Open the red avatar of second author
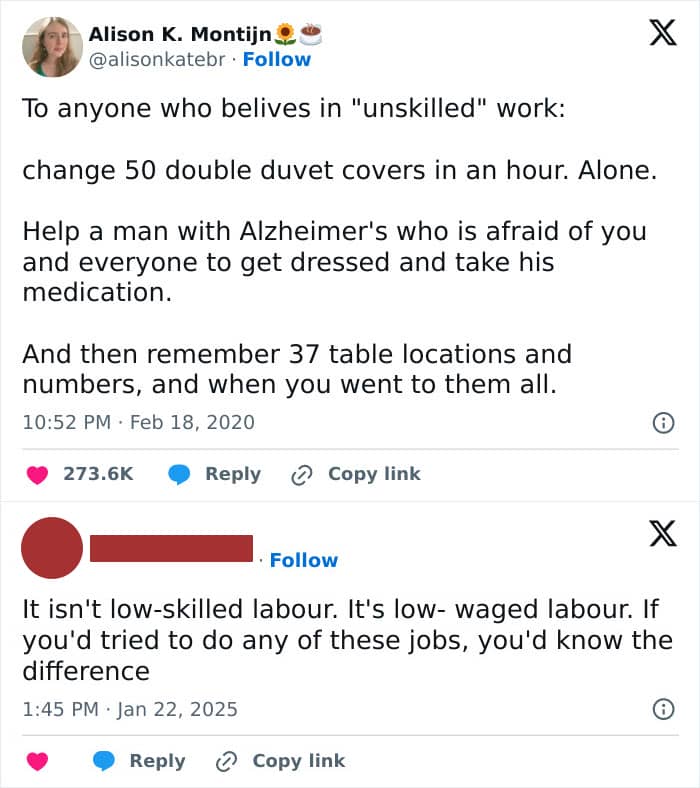Screen dimensions: 700x788 point(52,548)
